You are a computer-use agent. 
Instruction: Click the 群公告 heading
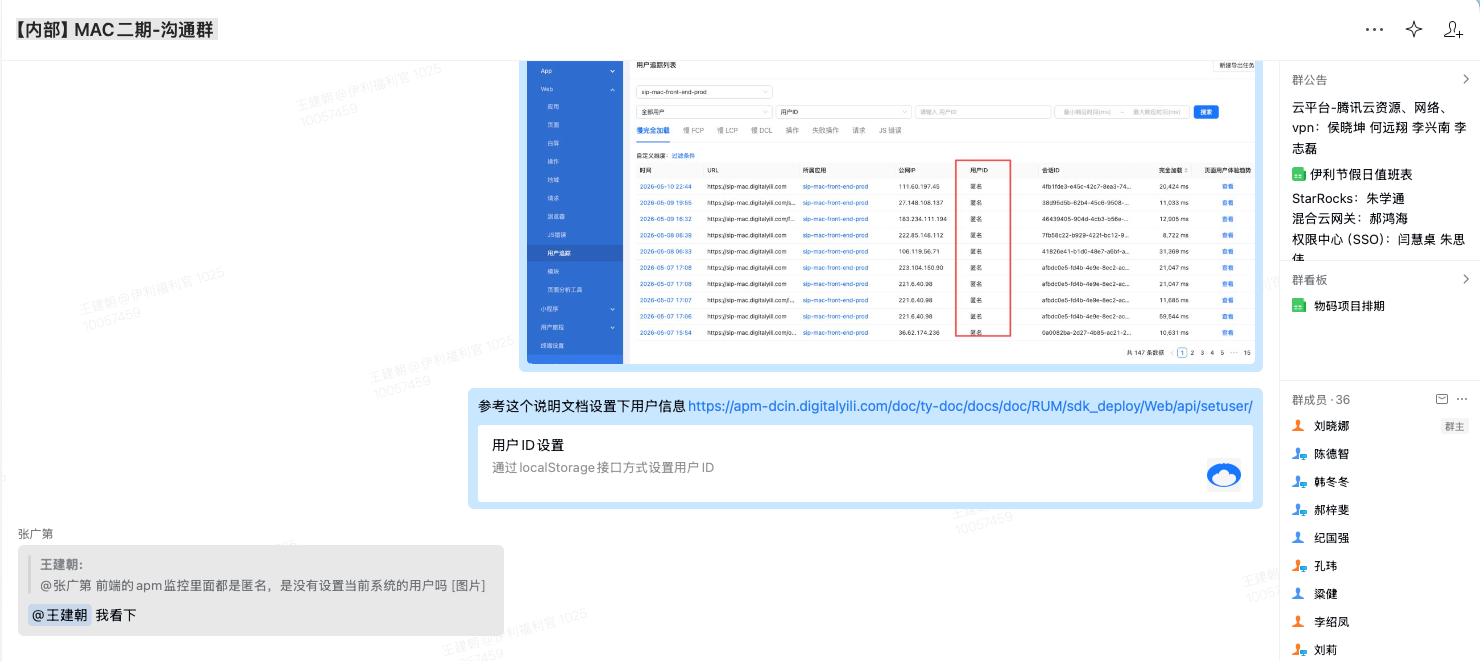[x=1310, y=80]
